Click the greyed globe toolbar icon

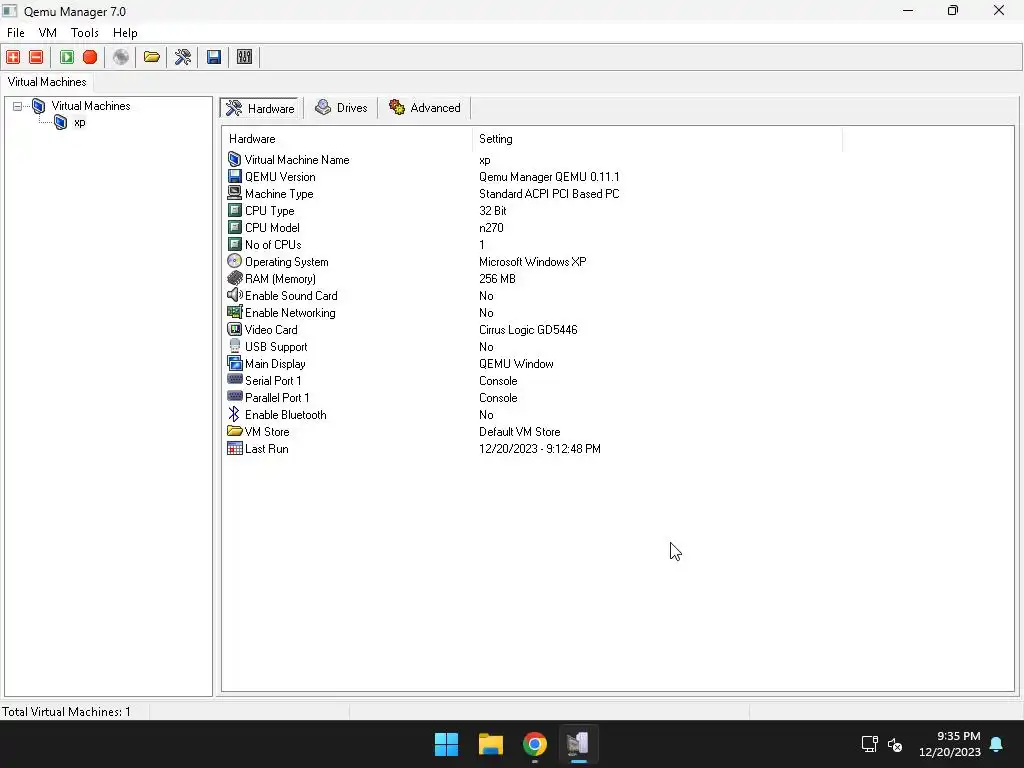pyautogui.click(x=121, y=57)
